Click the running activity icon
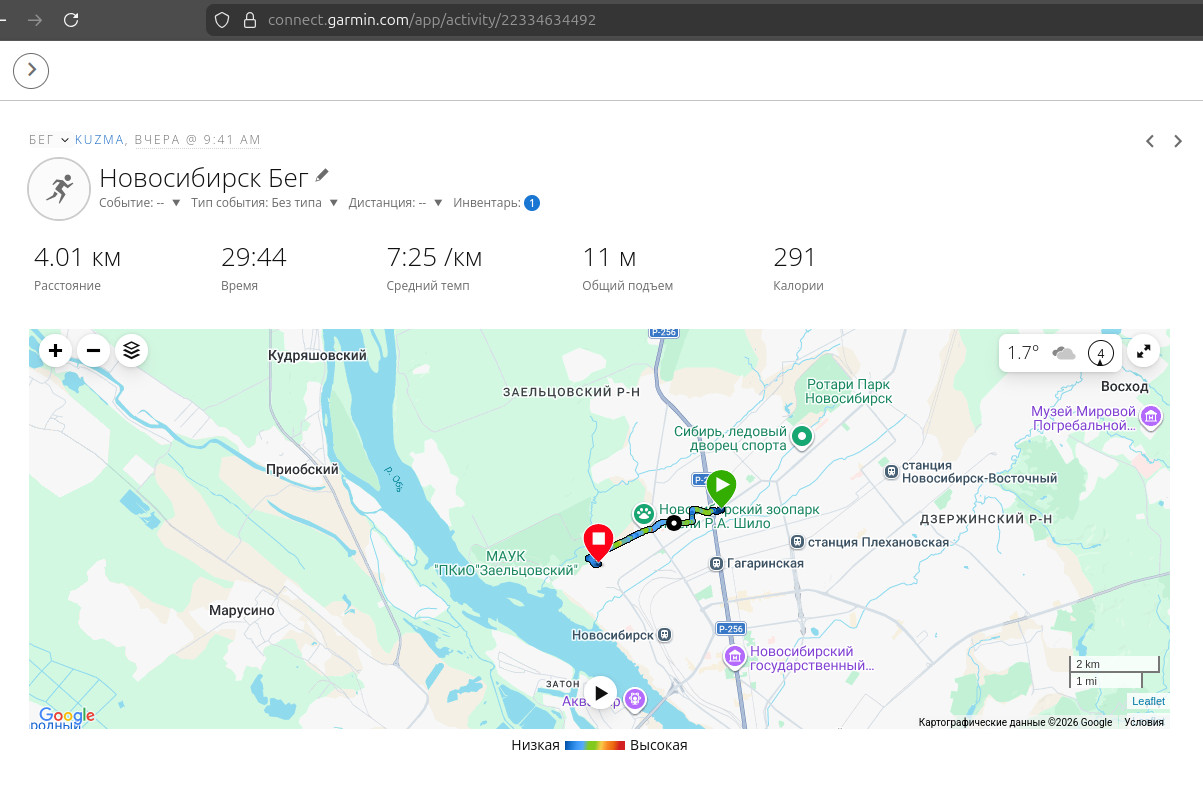The height and width of the screenshot is (794, 1203). click(60, 187)
